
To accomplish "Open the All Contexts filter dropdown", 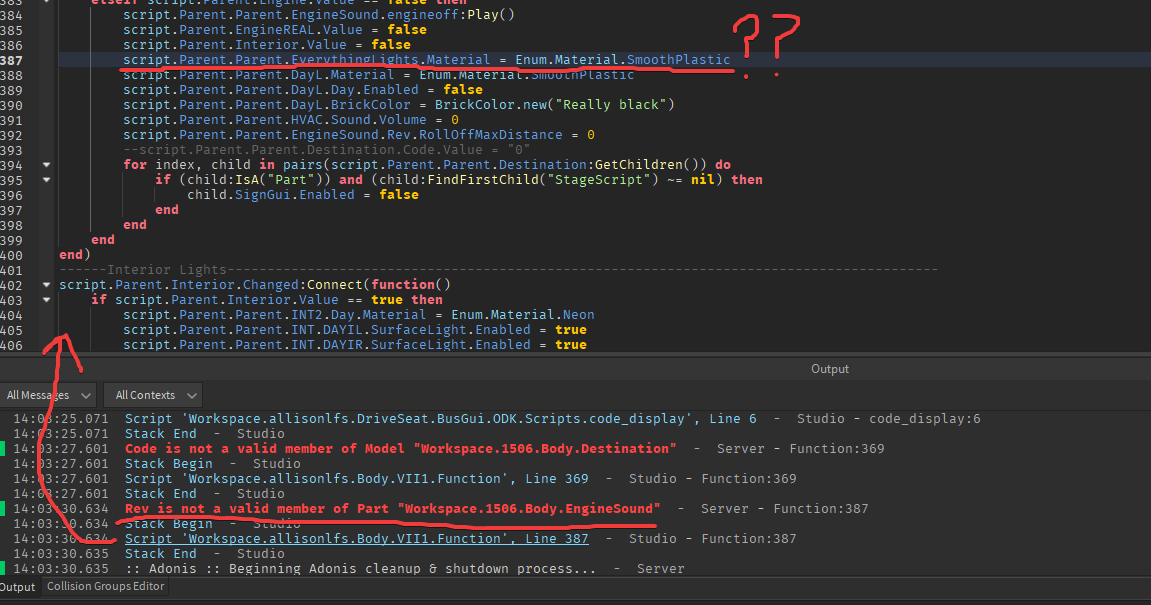I will (152, 394).
